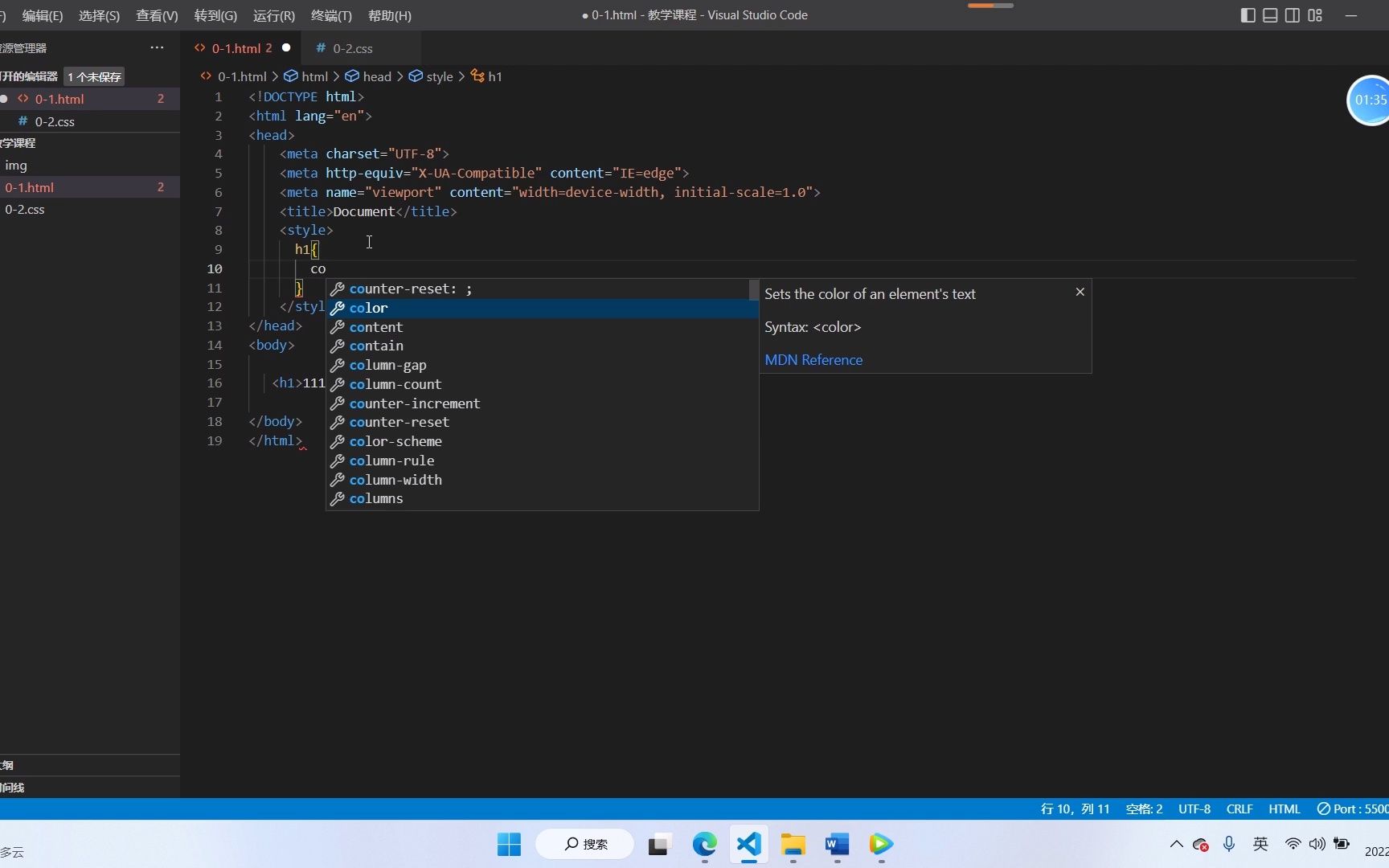This screenshot has width=1389, height=868.
Task: Click the style breadcrumb segment
Action: [x=431, y=76]
